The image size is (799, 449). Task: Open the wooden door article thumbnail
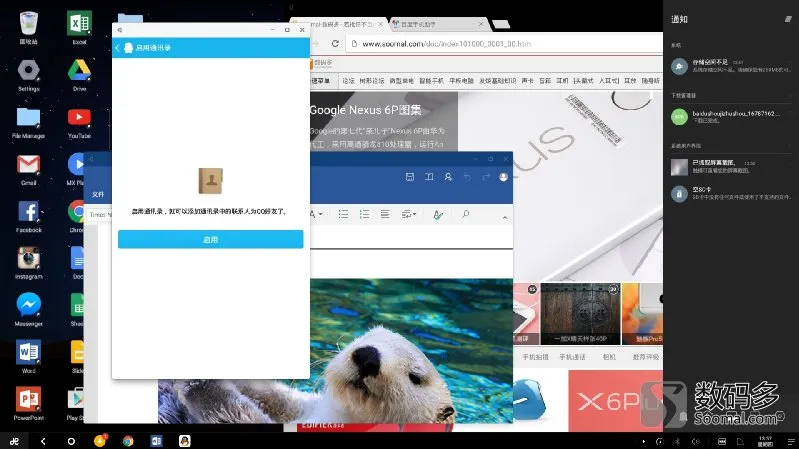coord(580,313)
